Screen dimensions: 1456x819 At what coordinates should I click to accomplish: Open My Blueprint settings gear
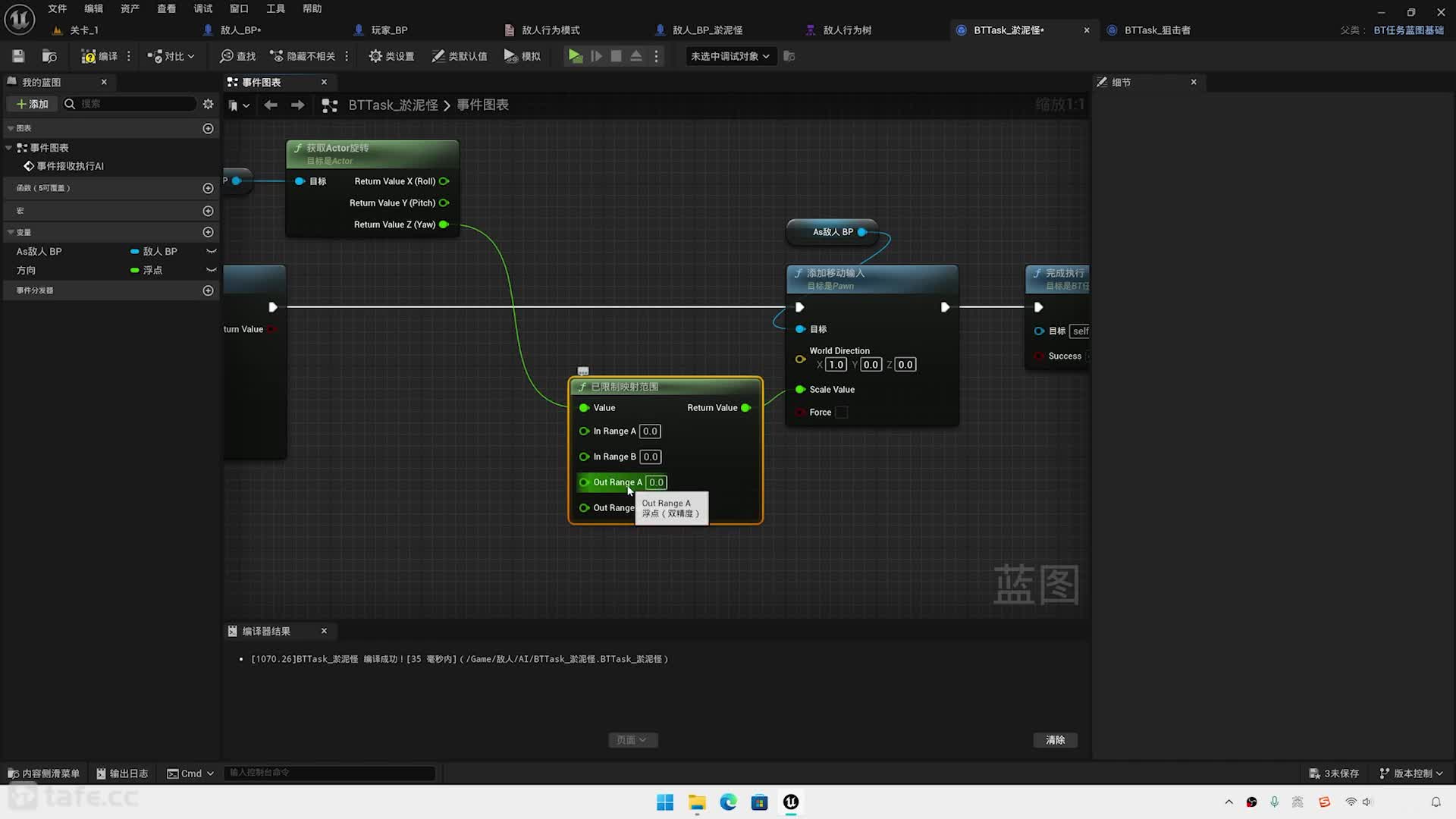click(x=208, y=104)
